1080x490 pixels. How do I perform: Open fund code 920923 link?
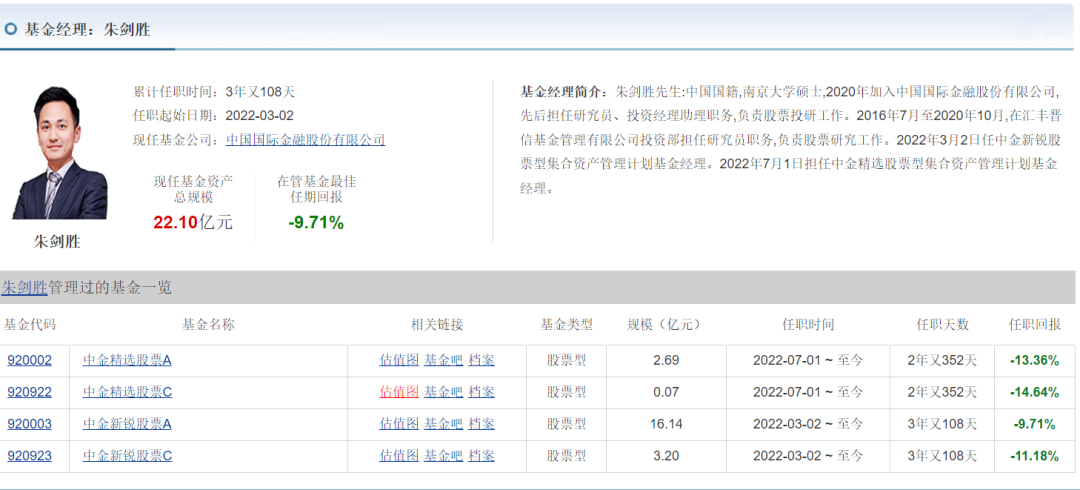(x=30, y=456)
